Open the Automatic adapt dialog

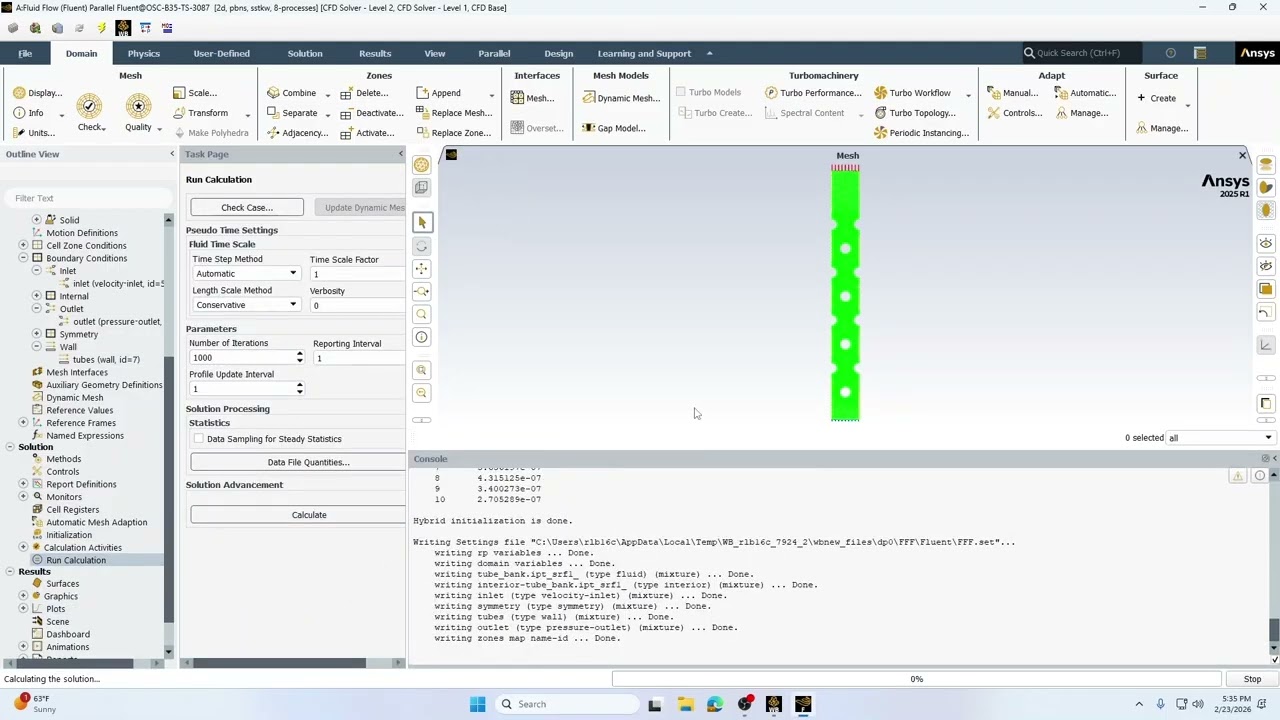pos(1085,93)
